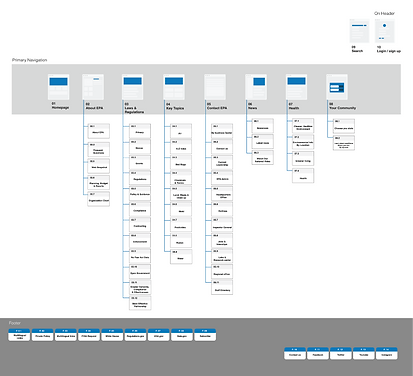Viewport: 413px width, 376px height.
Task: Click the USA.gov footer item
Action: coord(159,335)
